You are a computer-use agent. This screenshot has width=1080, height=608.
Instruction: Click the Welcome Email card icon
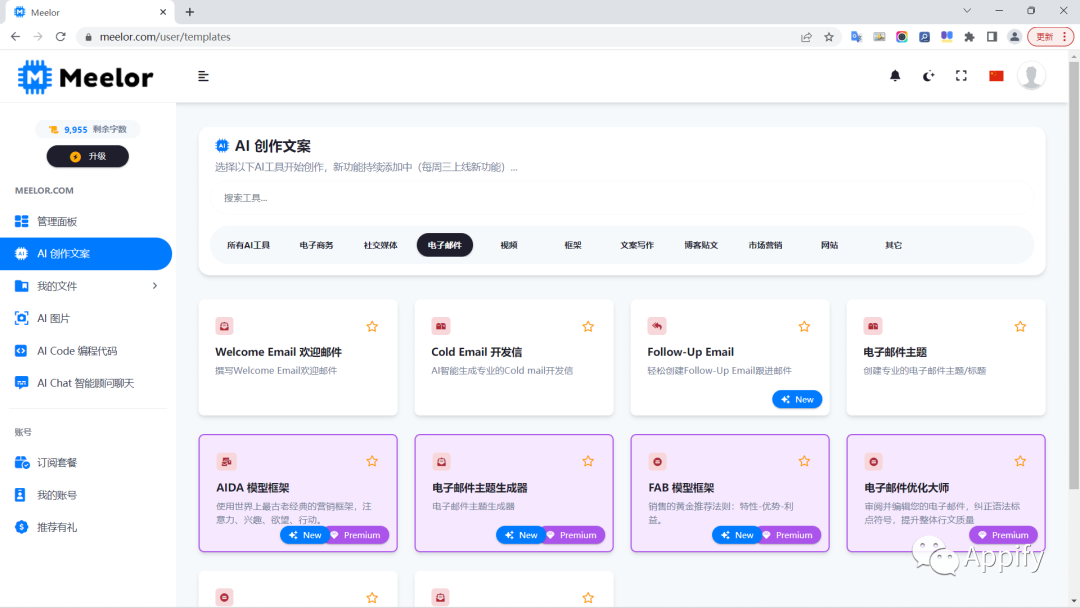(x=225, y=326)
